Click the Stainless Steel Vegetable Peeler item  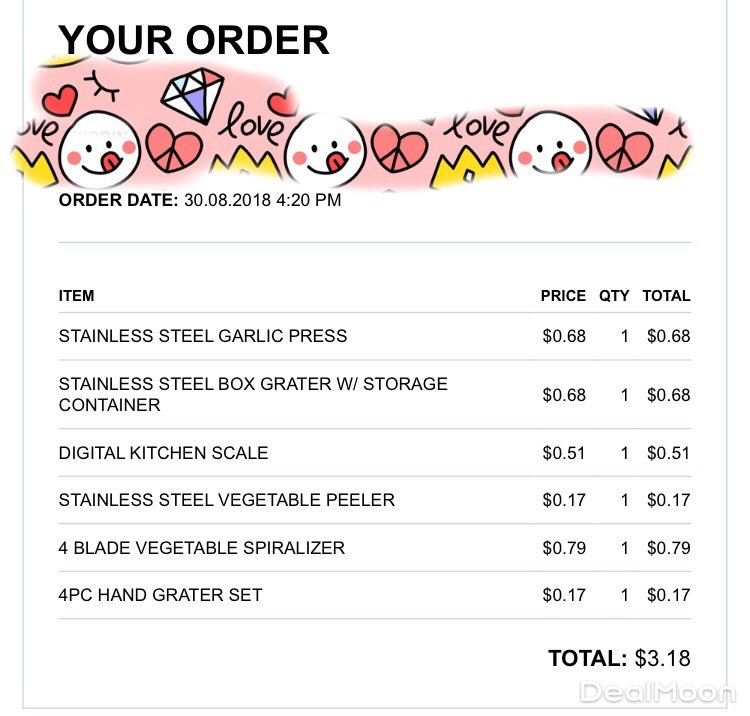(x=227, y=500)
